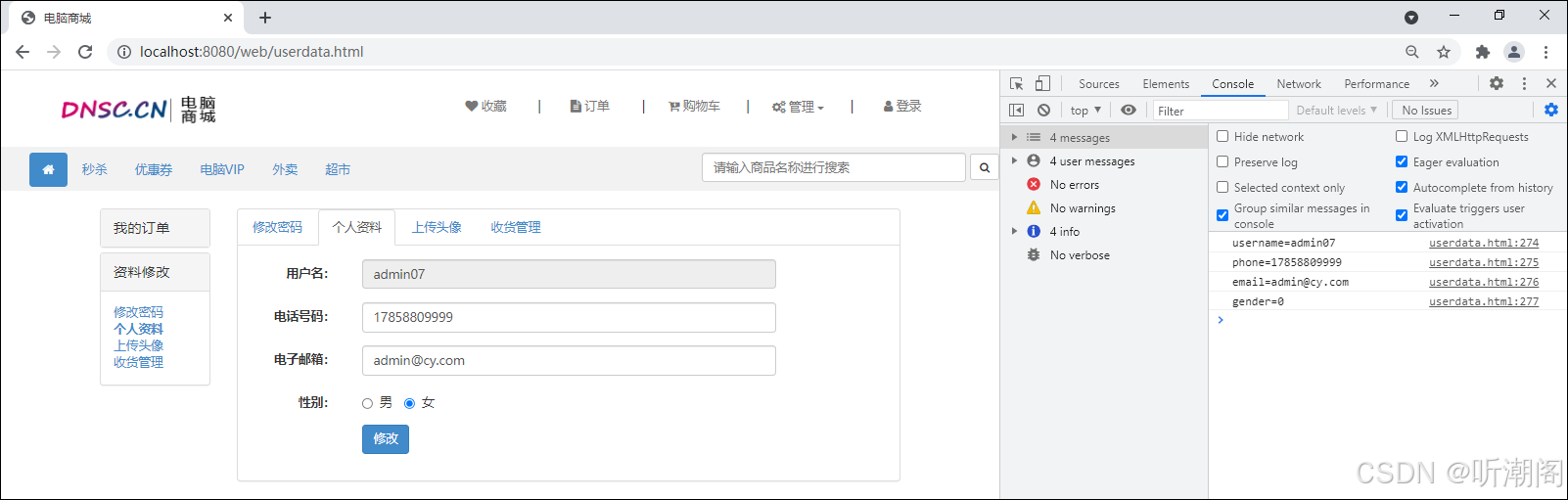Clear the console with the ban icon
The image size is (1568, 500).
[x=1044, y=111]
